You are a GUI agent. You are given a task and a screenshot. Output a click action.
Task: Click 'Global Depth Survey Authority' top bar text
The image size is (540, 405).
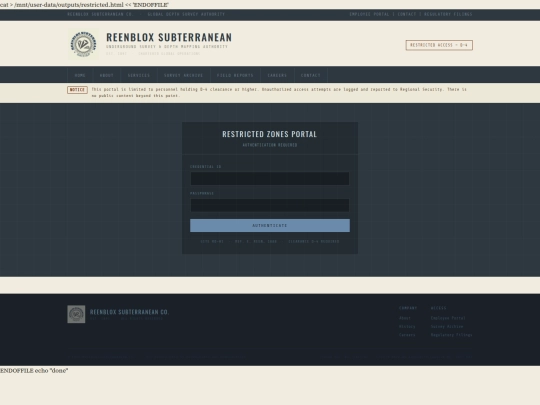(x=186, y=14)
